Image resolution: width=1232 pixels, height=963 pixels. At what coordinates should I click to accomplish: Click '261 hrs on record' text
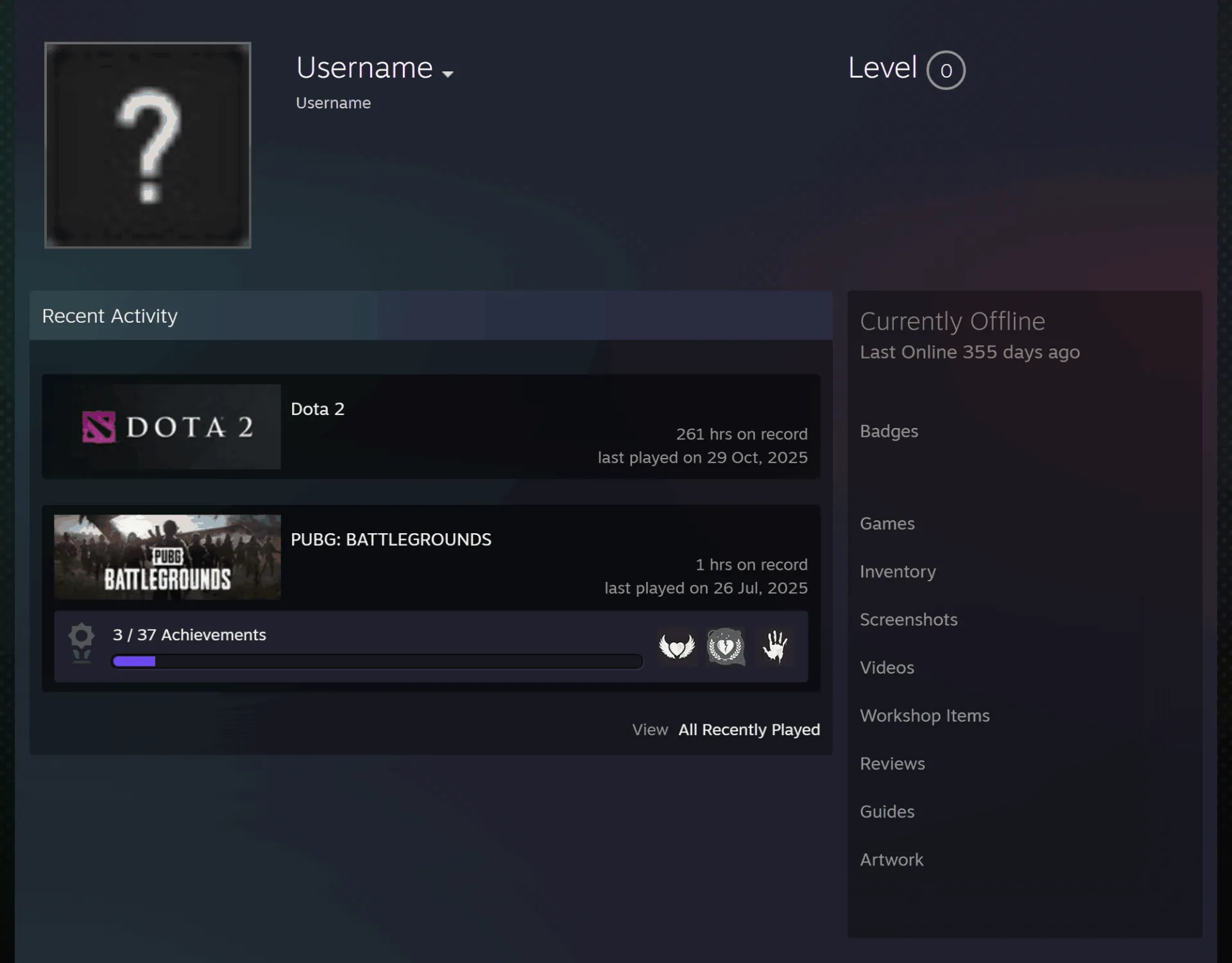click(742, 434)
